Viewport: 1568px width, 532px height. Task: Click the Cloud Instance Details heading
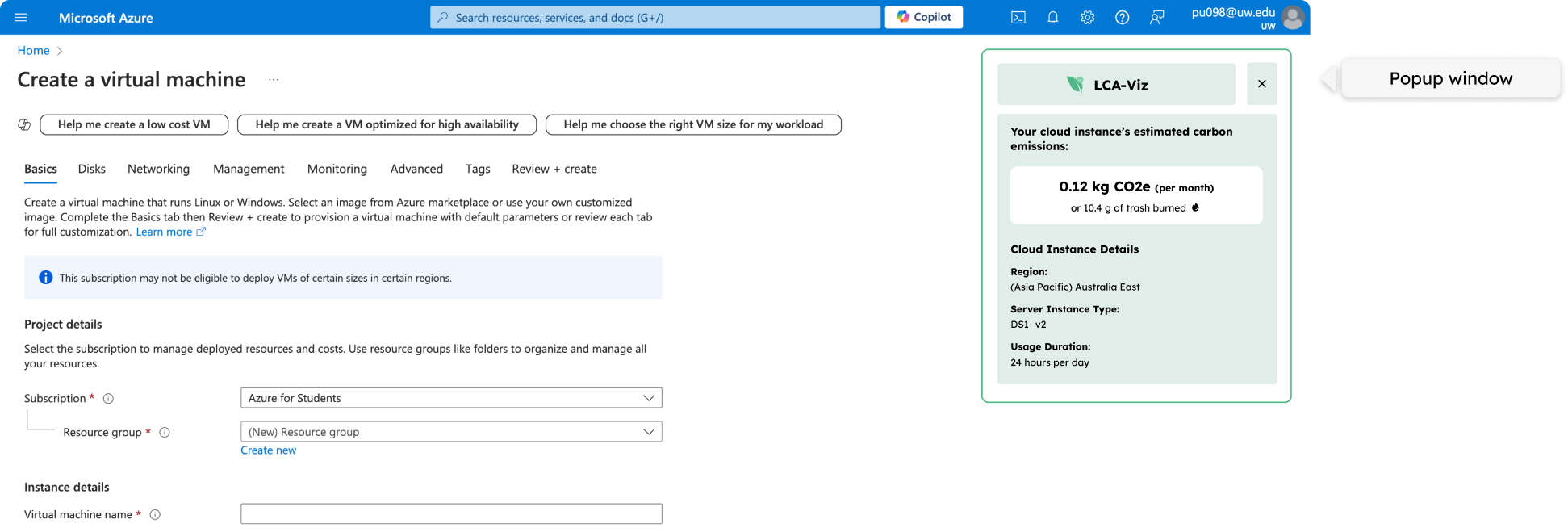point(1075,249)
